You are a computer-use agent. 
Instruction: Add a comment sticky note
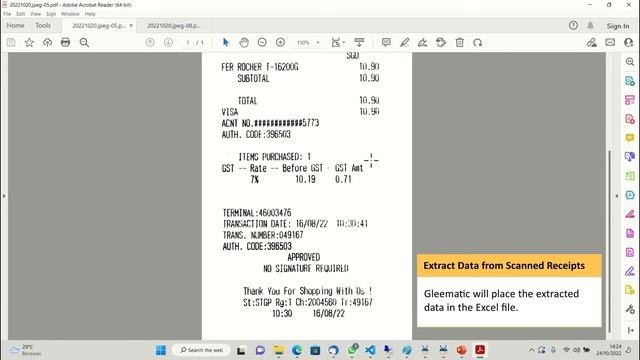pyautogui.click(x=386, y=42)
